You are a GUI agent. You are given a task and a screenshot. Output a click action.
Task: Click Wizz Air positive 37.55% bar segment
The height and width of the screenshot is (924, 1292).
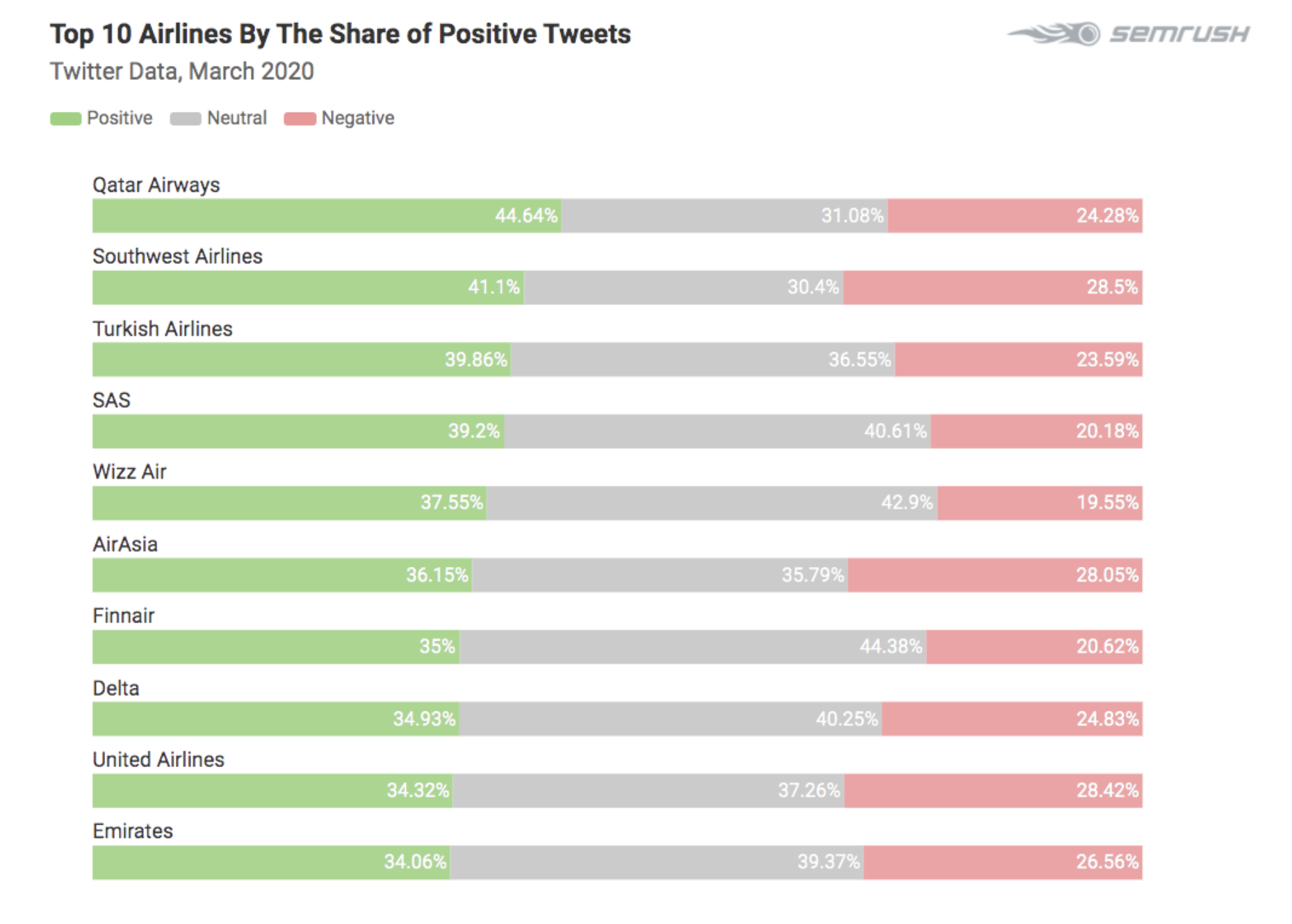(289, 503)
